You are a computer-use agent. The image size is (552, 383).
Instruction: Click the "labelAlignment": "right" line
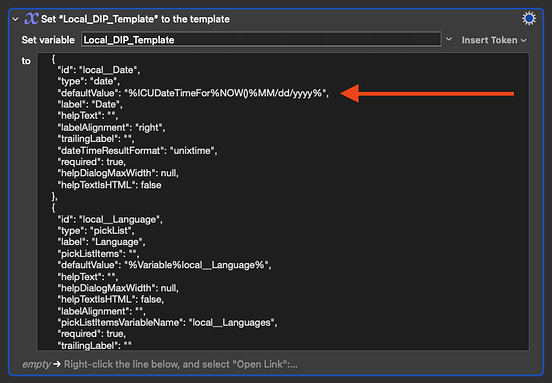(x=112, y=127)
